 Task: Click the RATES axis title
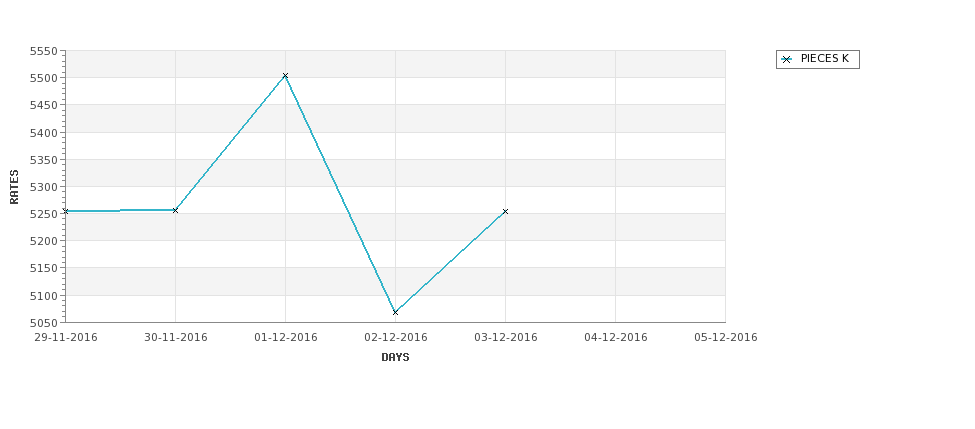[x=14, y=187]
